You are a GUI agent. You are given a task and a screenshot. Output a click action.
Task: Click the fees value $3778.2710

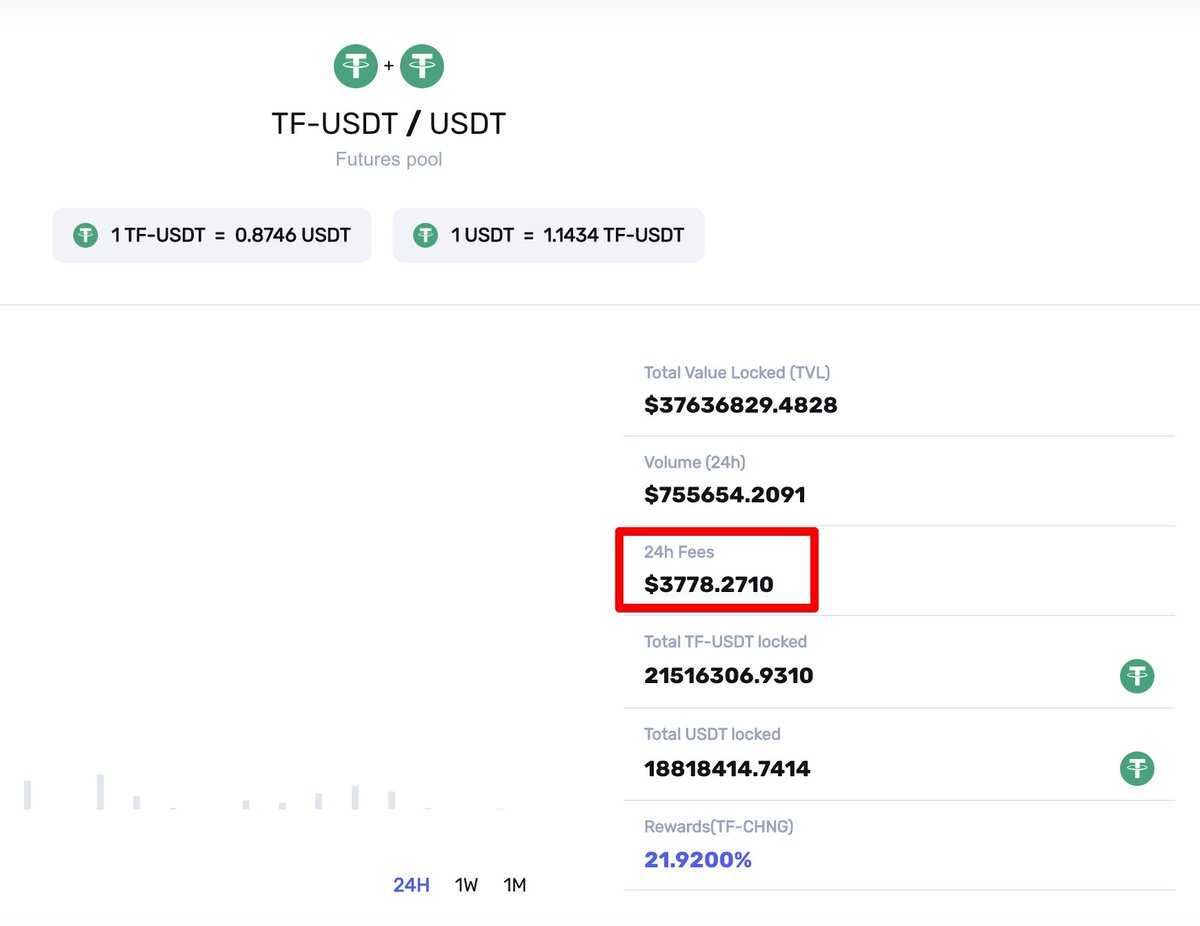pyautogui.click(x=709, y=585)
